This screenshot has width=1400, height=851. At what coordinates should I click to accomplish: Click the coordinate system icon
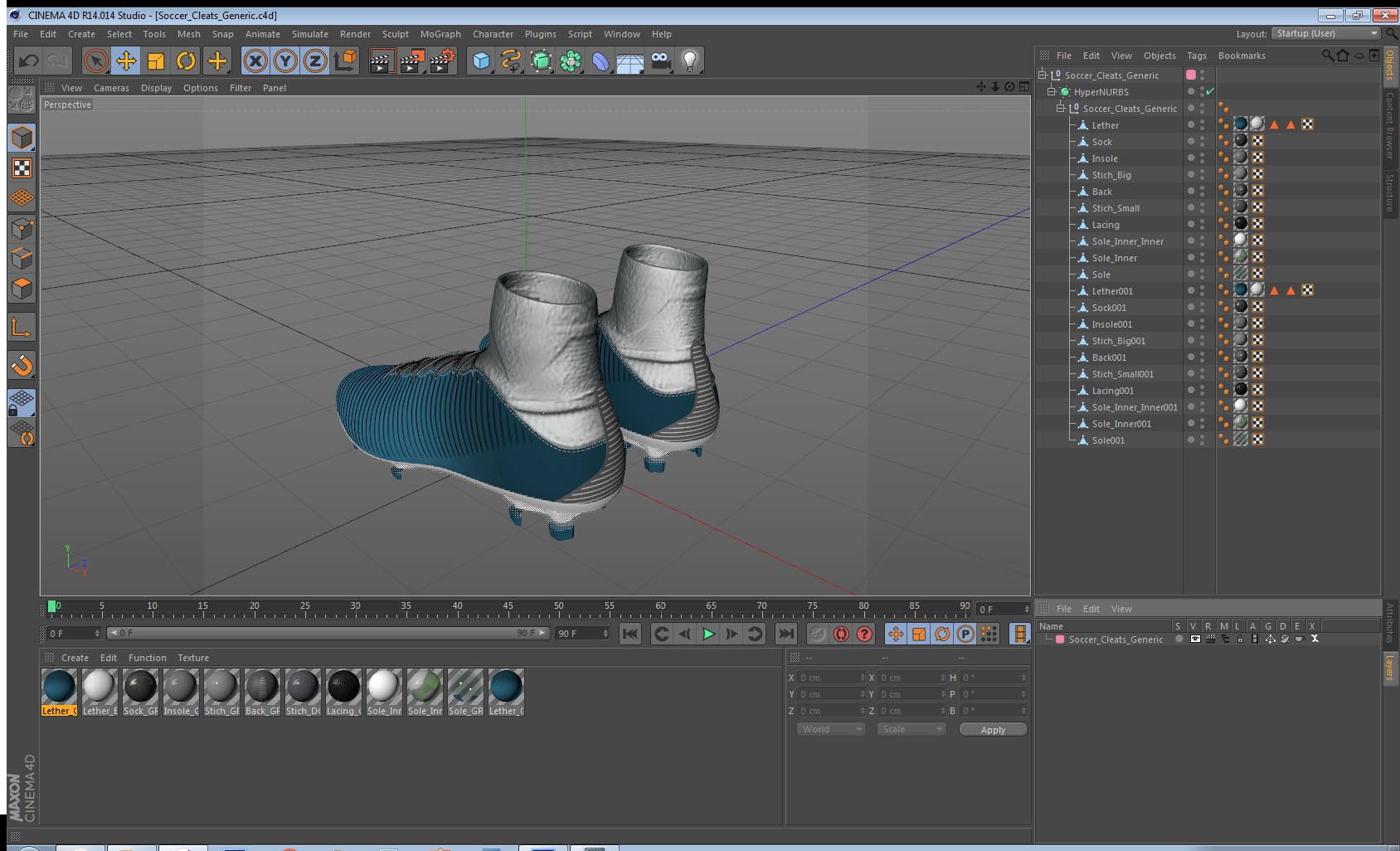click(346, 61)
